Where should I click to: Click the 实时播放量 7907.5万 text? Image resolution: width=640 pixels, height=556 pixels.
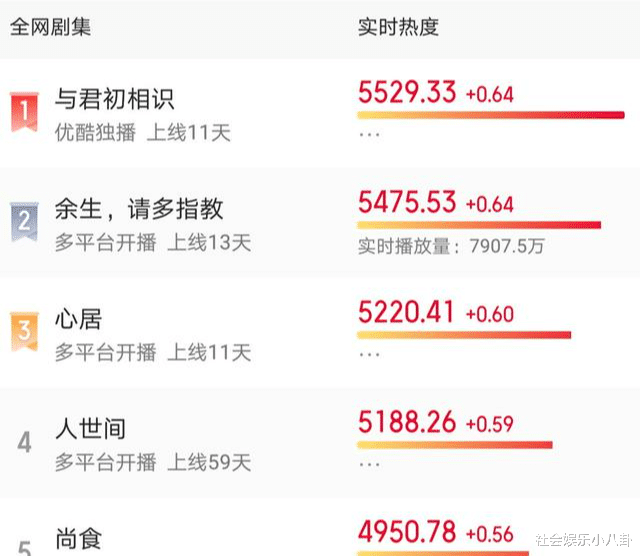click(x=451, y=246)
